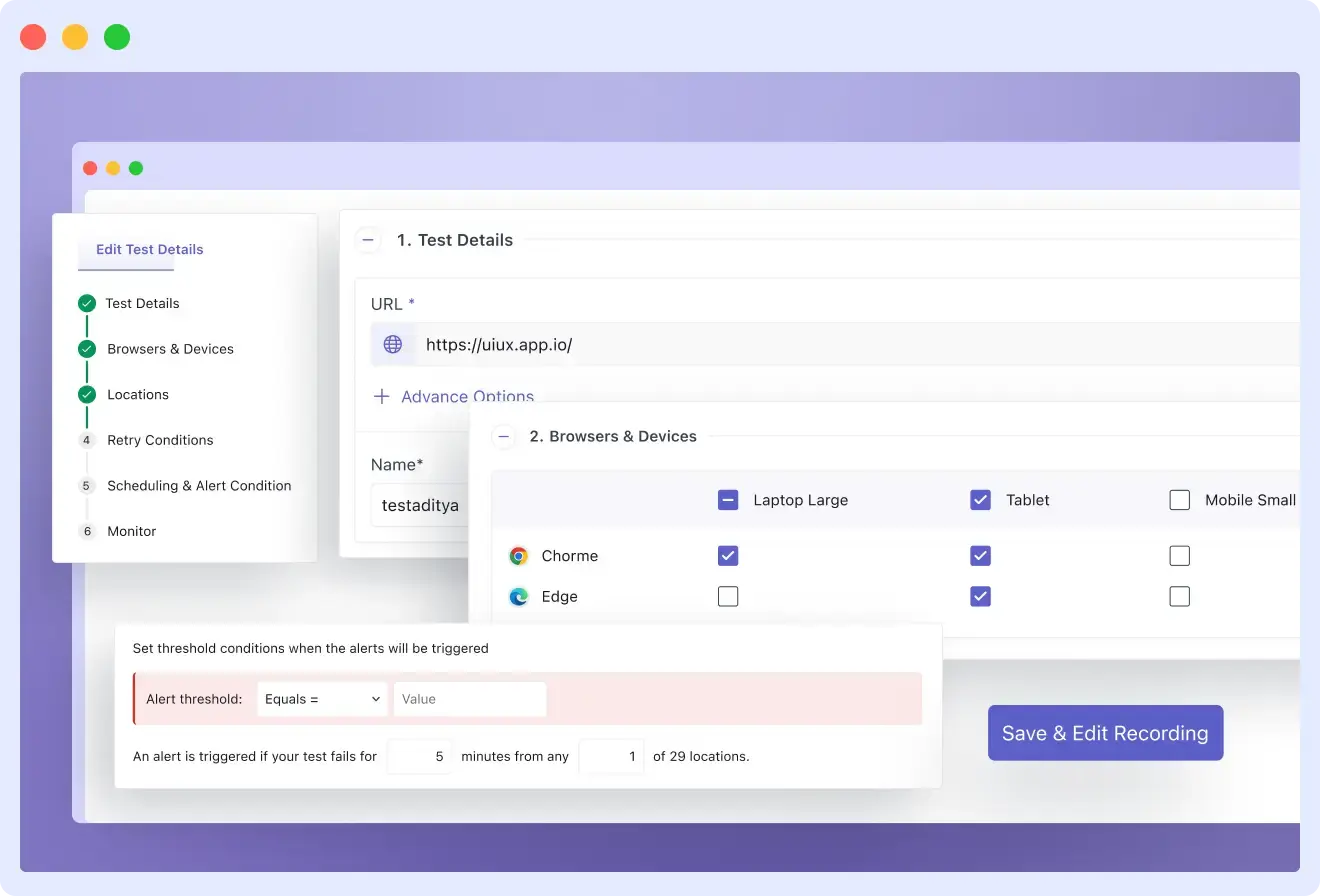Click the Edge browser icon
The image size is (1320, 896).
tap(519, 596)
